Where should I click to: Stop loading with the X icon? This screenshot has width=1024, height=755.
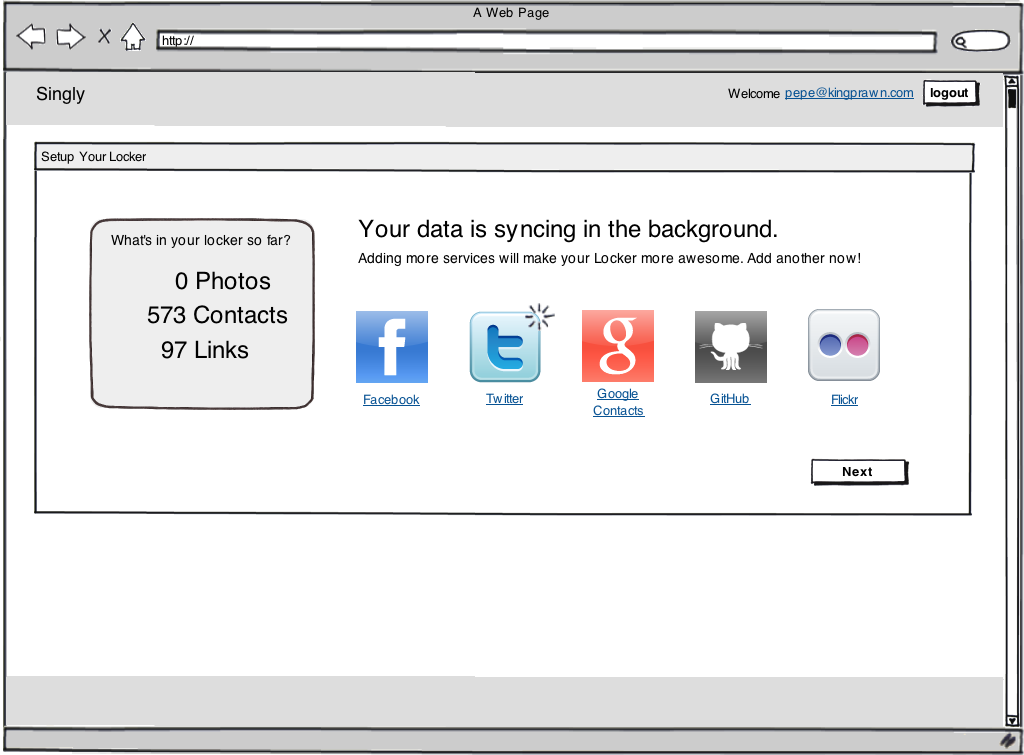(x=104, y=36)
